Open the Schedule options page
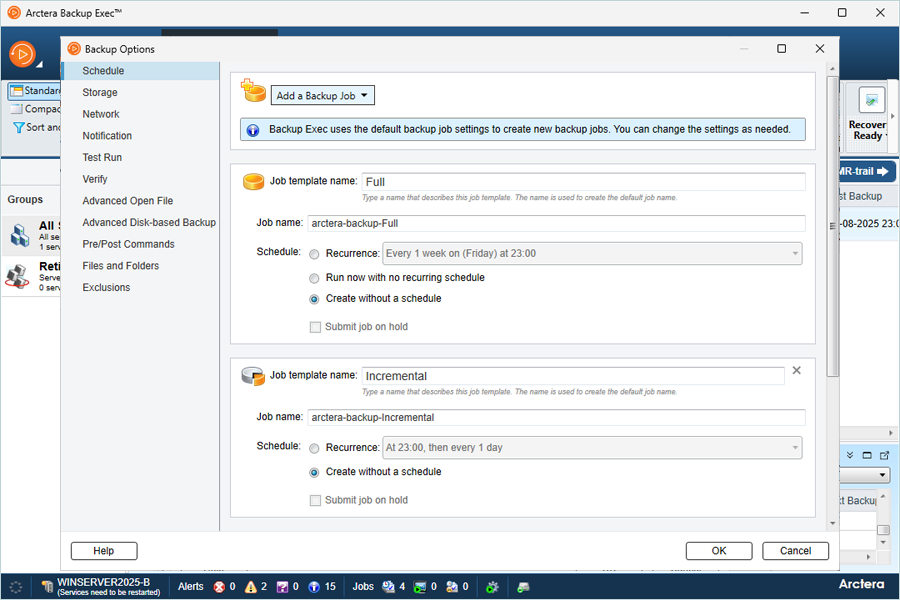 [x=141, y=71]
